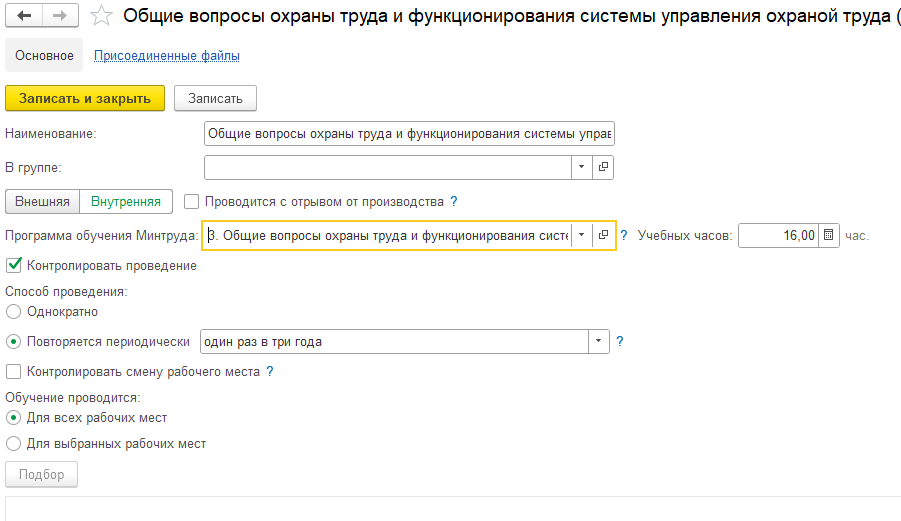Expand the Mintrud training program dropdown
This screenshot has width=901, height=521.
[x=582, y=235]
